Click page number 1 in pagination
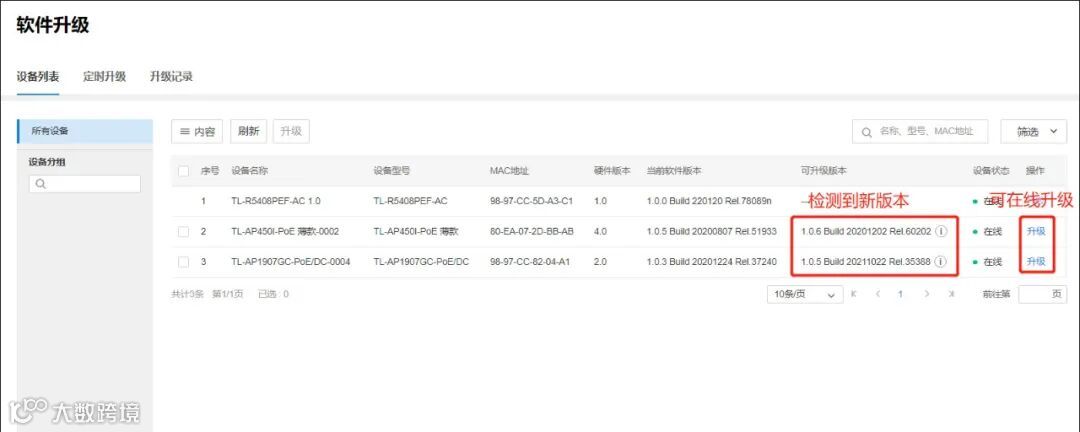The width and height of the screenshot is (1080, 432). [x=900, y=294]
